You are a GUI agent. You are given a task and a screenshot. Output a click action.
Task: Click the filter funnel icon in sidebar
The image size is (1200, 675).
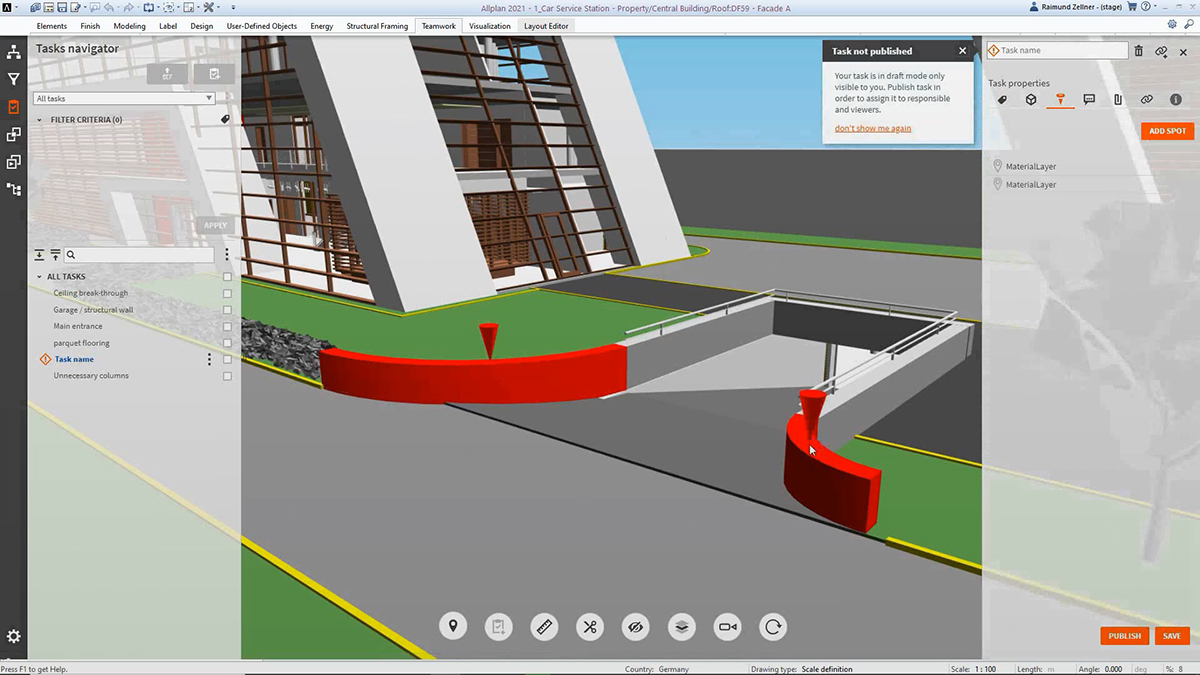point(14,79)
